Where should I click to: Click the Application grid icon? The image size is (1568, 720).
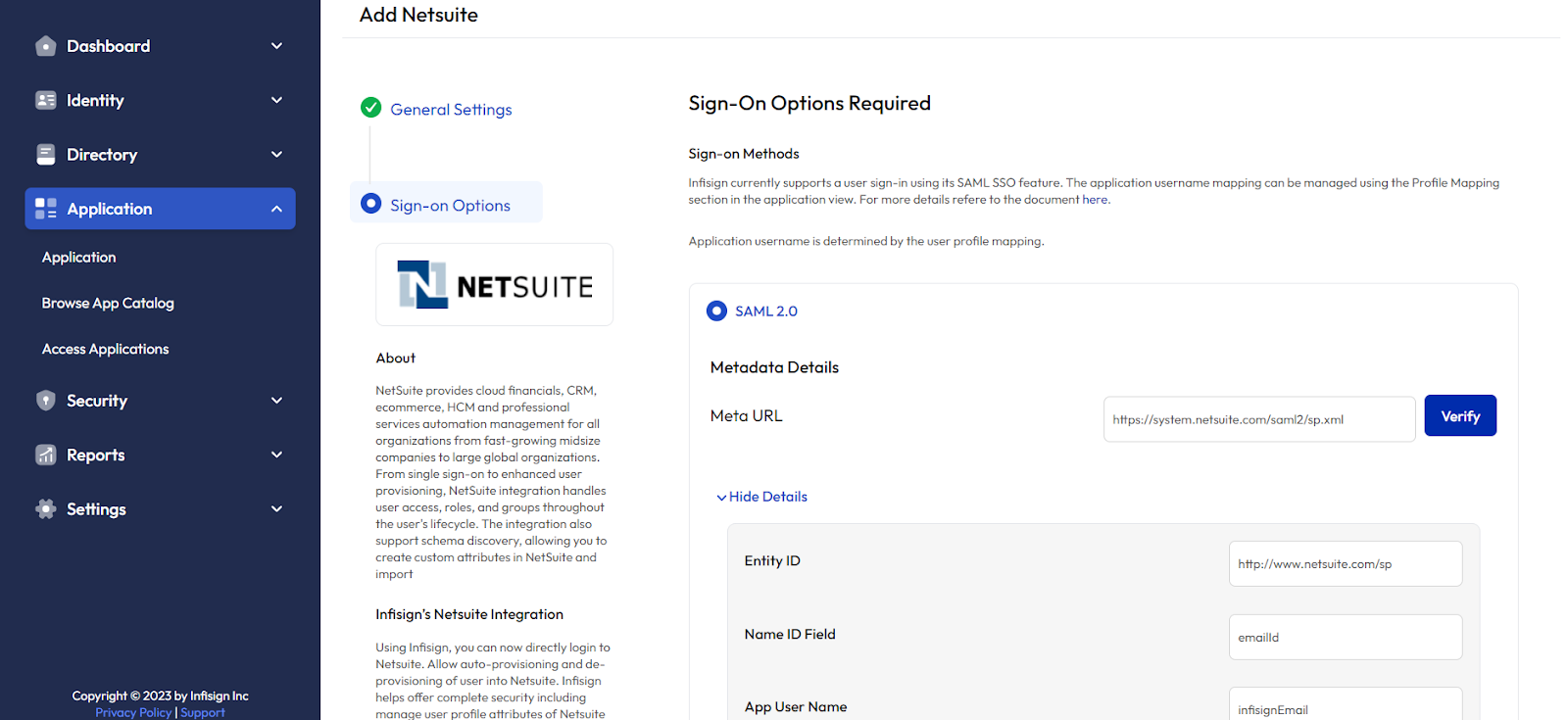click(45, 209)
